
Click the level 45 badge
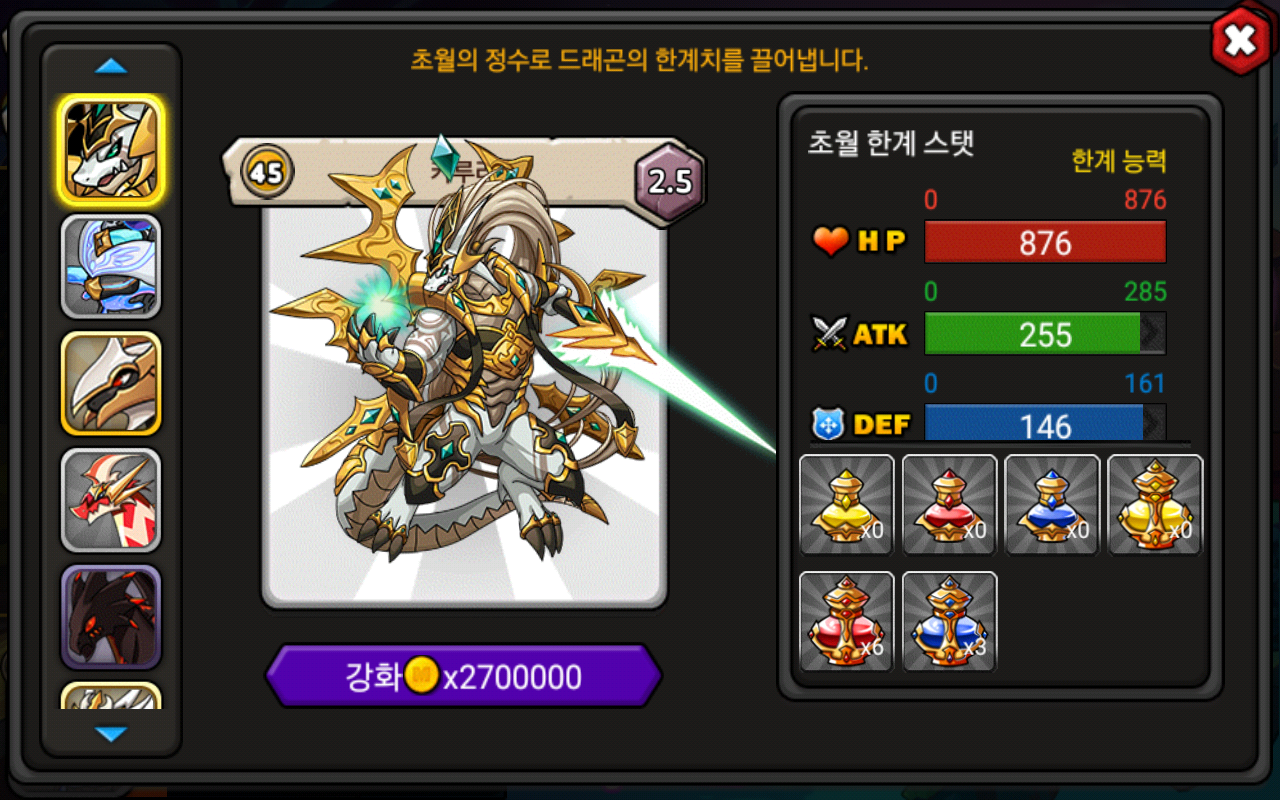pos(266,173)
